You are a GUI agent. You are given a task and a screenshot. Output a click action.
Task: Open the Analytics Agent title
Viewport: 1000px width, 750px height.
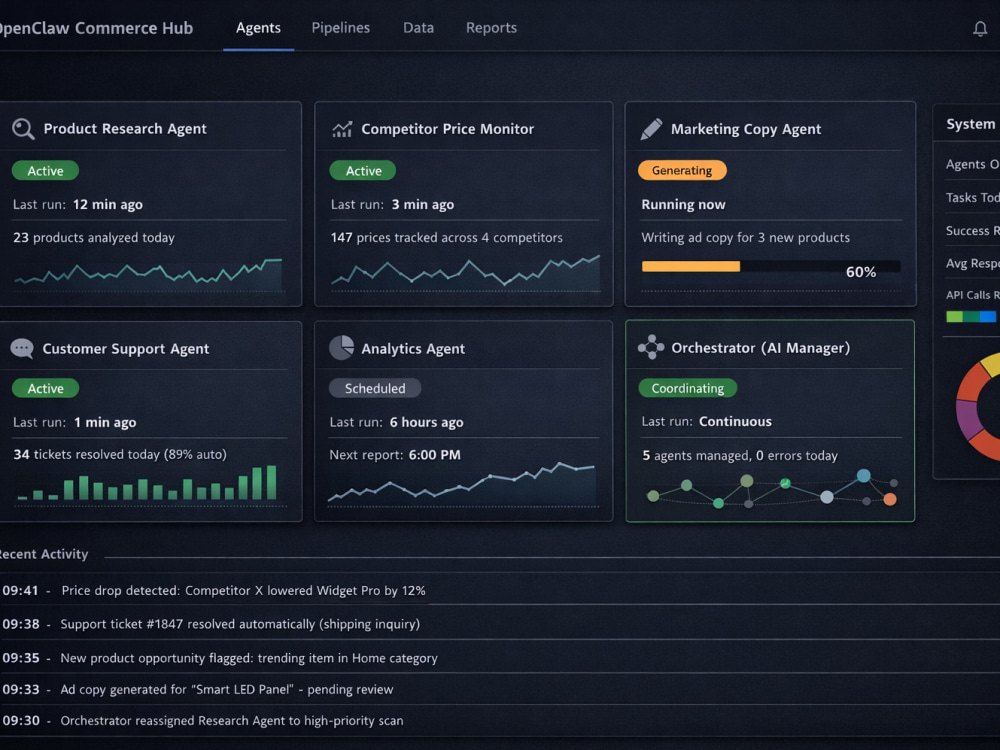point(413,349)
